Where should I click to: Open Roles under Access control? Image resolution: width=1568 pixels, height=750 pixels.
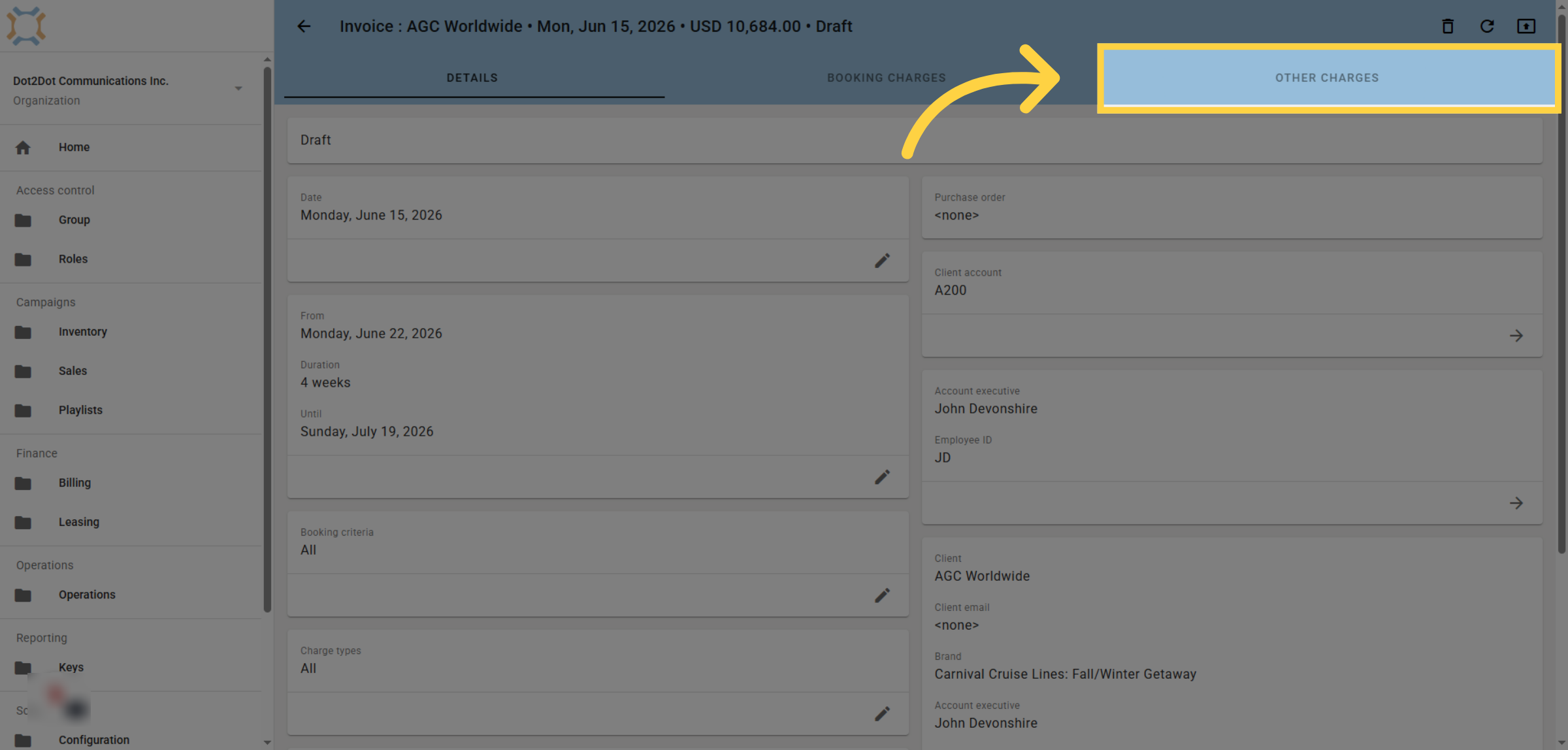73,259
